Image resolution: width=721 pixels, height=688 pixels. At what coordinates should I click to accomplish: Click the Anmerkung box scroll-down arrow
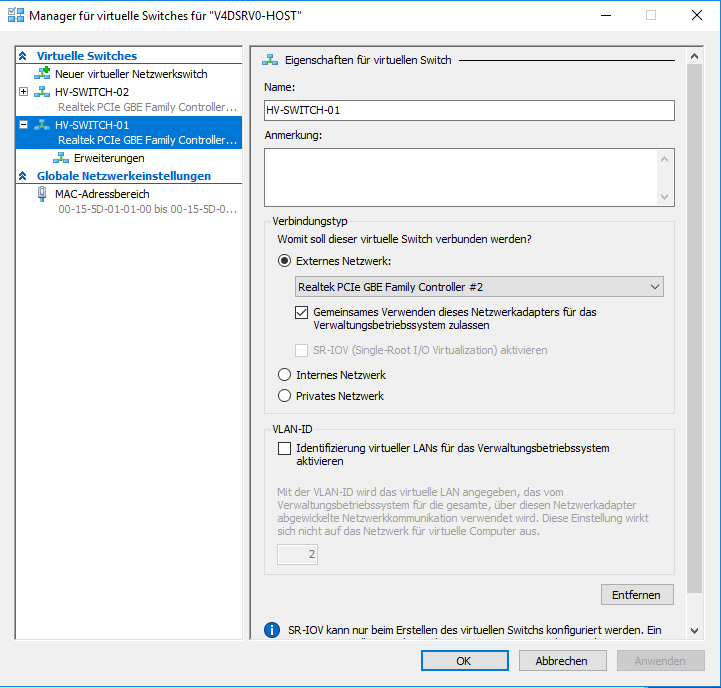[x=664, y=197]
